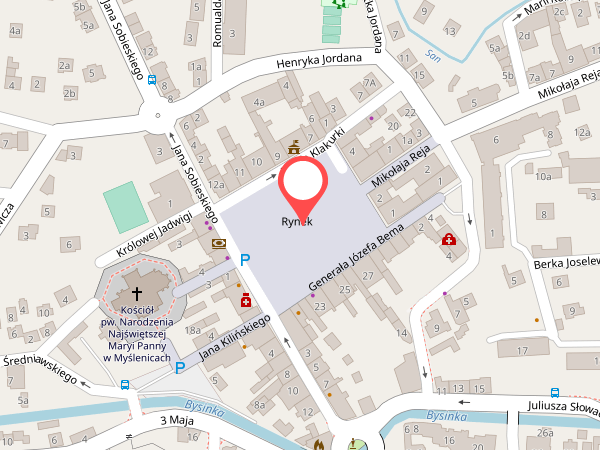Screen dimensions: 600x450
Task: Select the bus stop icon on Jana Sobieskiego
Action: [x=152, y=80]
